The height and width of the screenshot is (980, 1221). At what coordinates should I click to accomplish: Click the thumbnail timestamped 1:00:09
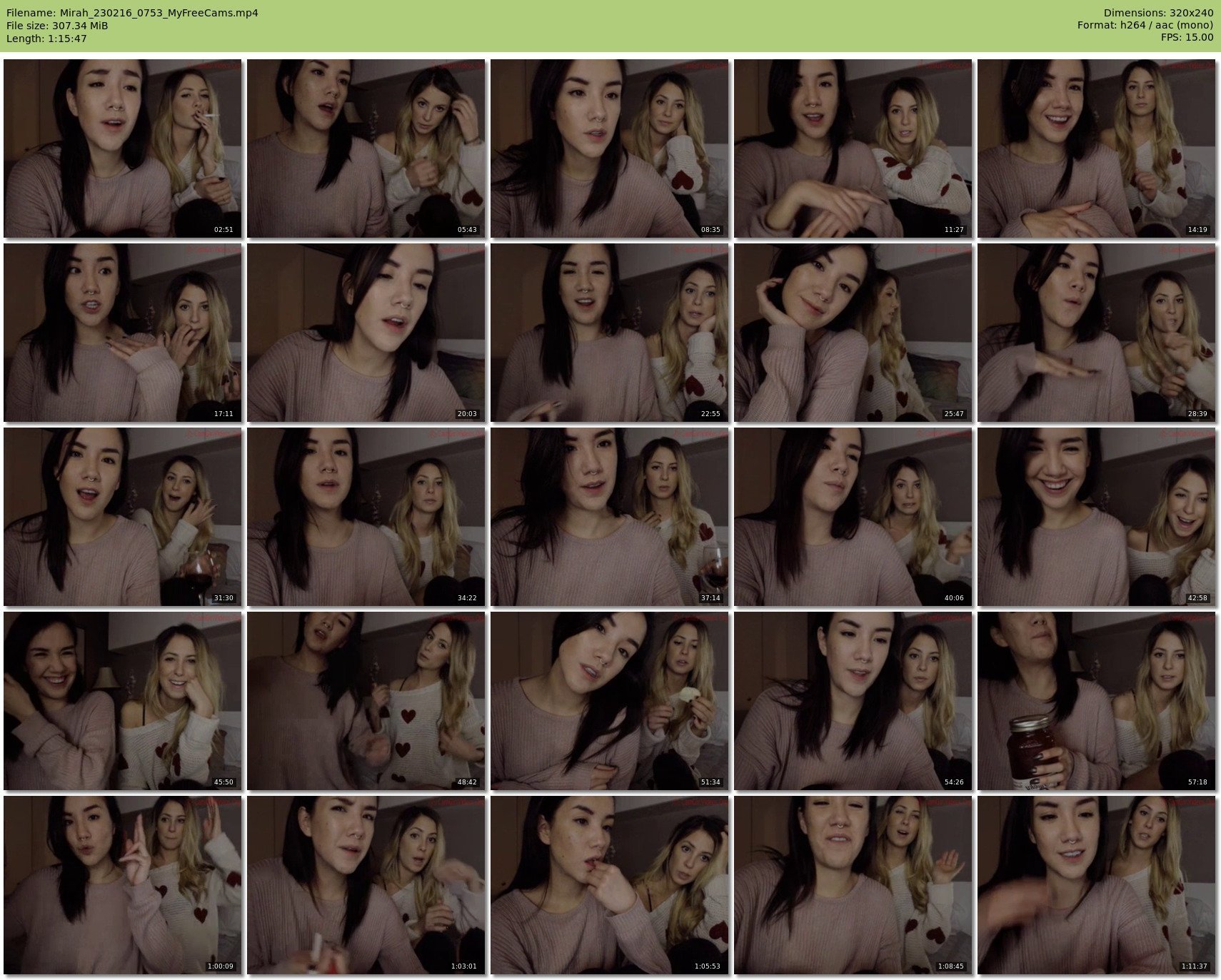(x=122, y=885)
